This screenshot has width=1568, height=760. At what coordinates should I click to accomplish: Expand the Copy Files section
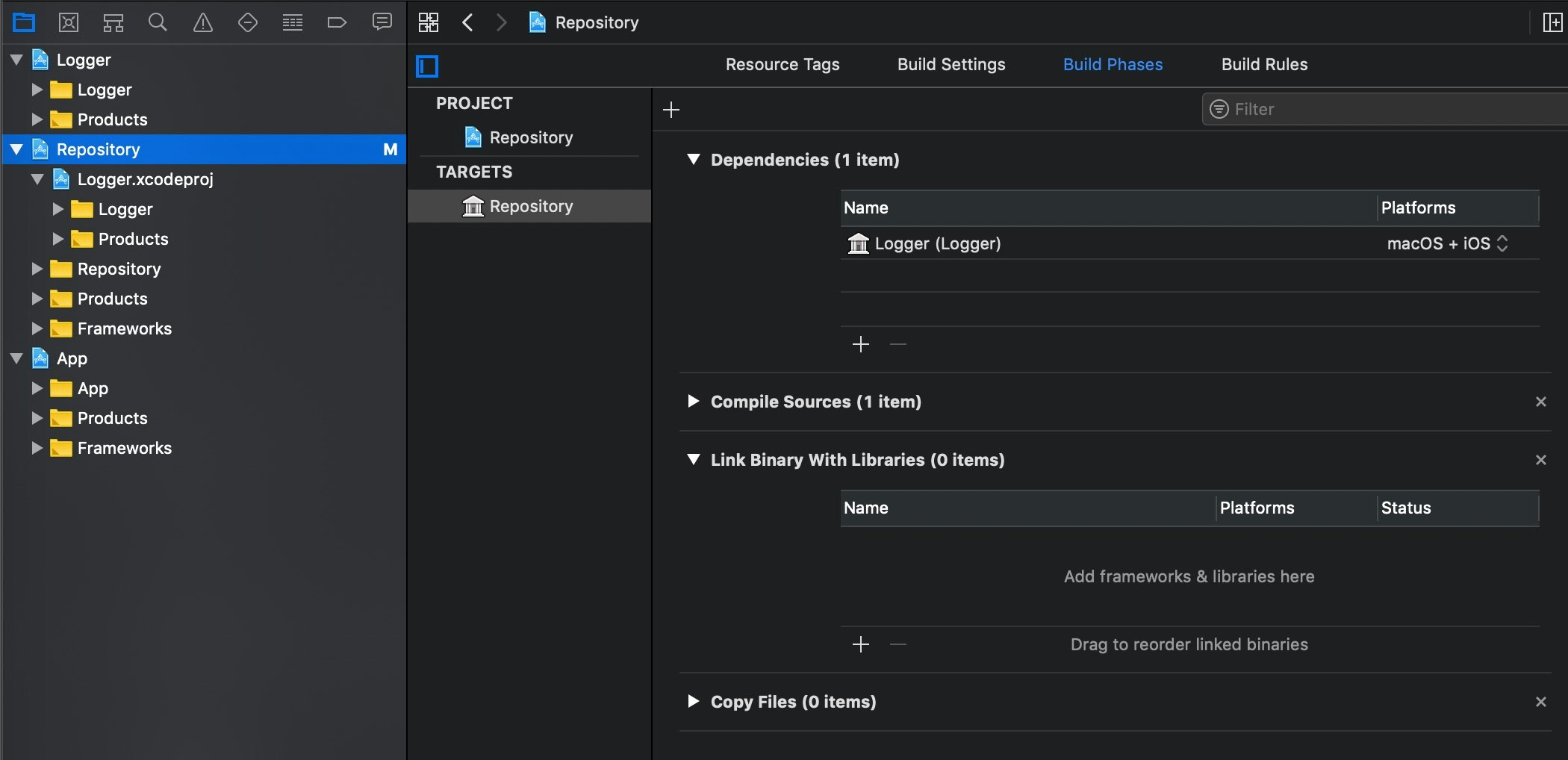[694, 702]
